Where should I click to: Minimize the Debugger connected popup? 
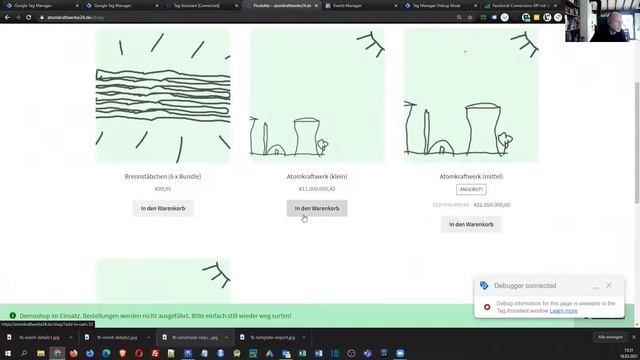click(596, 286)
